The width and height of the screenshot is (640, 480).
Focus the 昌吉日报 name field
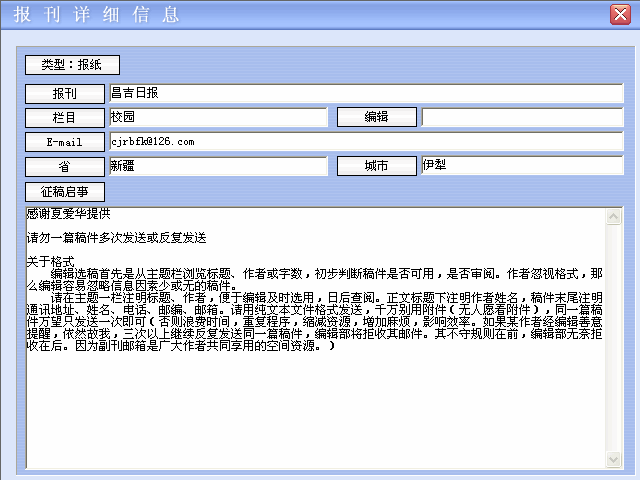pos(367,93)
